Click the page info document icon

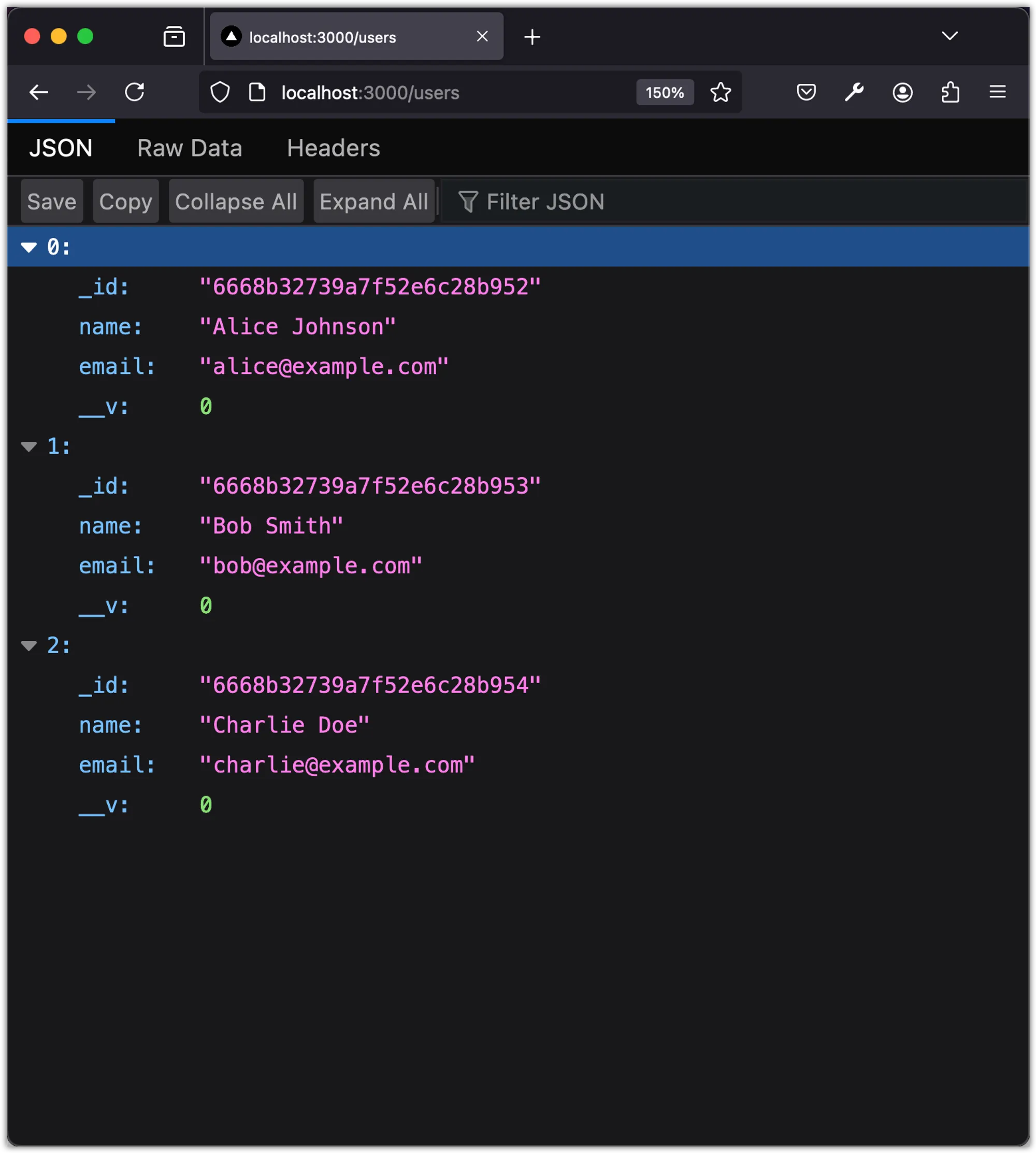click(257, 92)
